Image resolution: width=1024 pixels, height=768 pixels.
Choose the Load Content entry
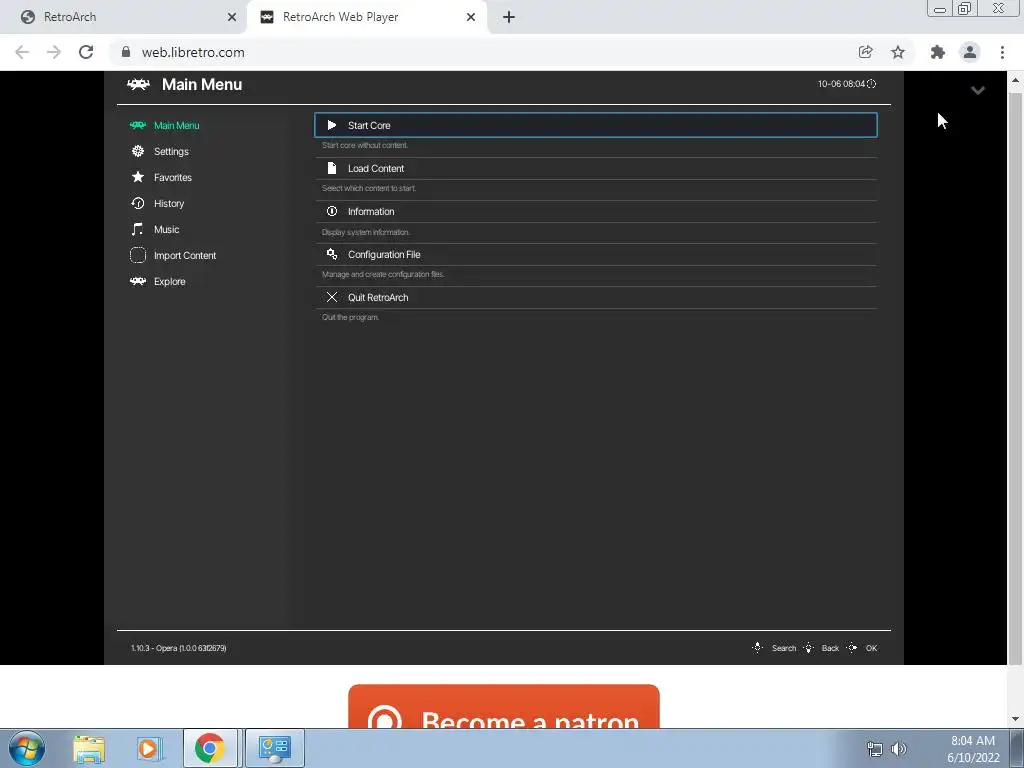coord(596,168)
